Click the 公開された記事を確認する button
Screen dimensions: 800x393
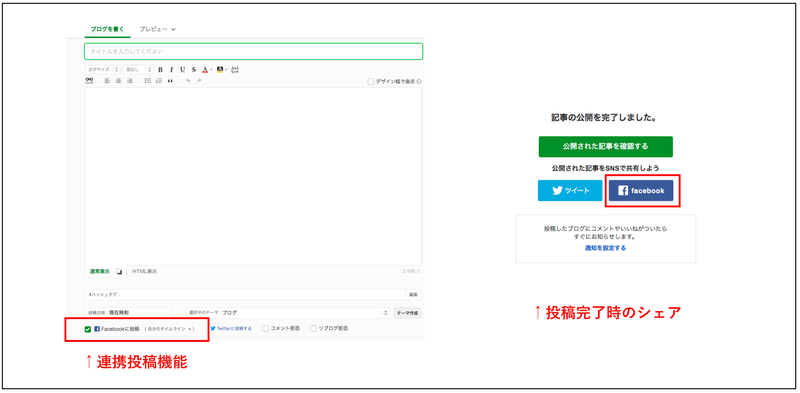pyautogui.click(x=606, y=146)
